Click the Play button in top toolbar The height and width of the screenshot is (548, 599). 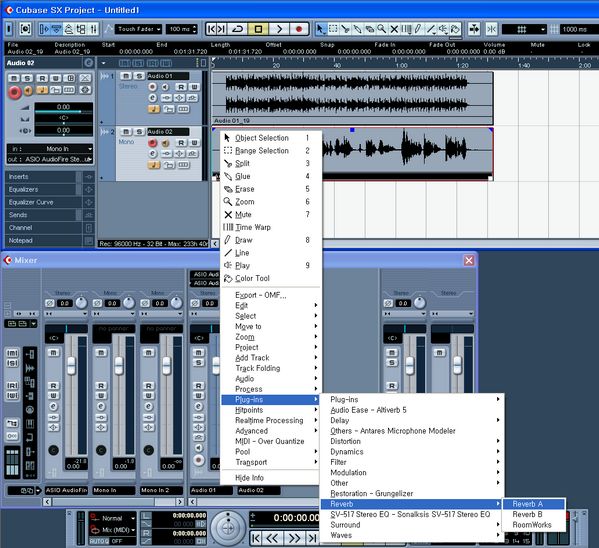tap(279, 29)
